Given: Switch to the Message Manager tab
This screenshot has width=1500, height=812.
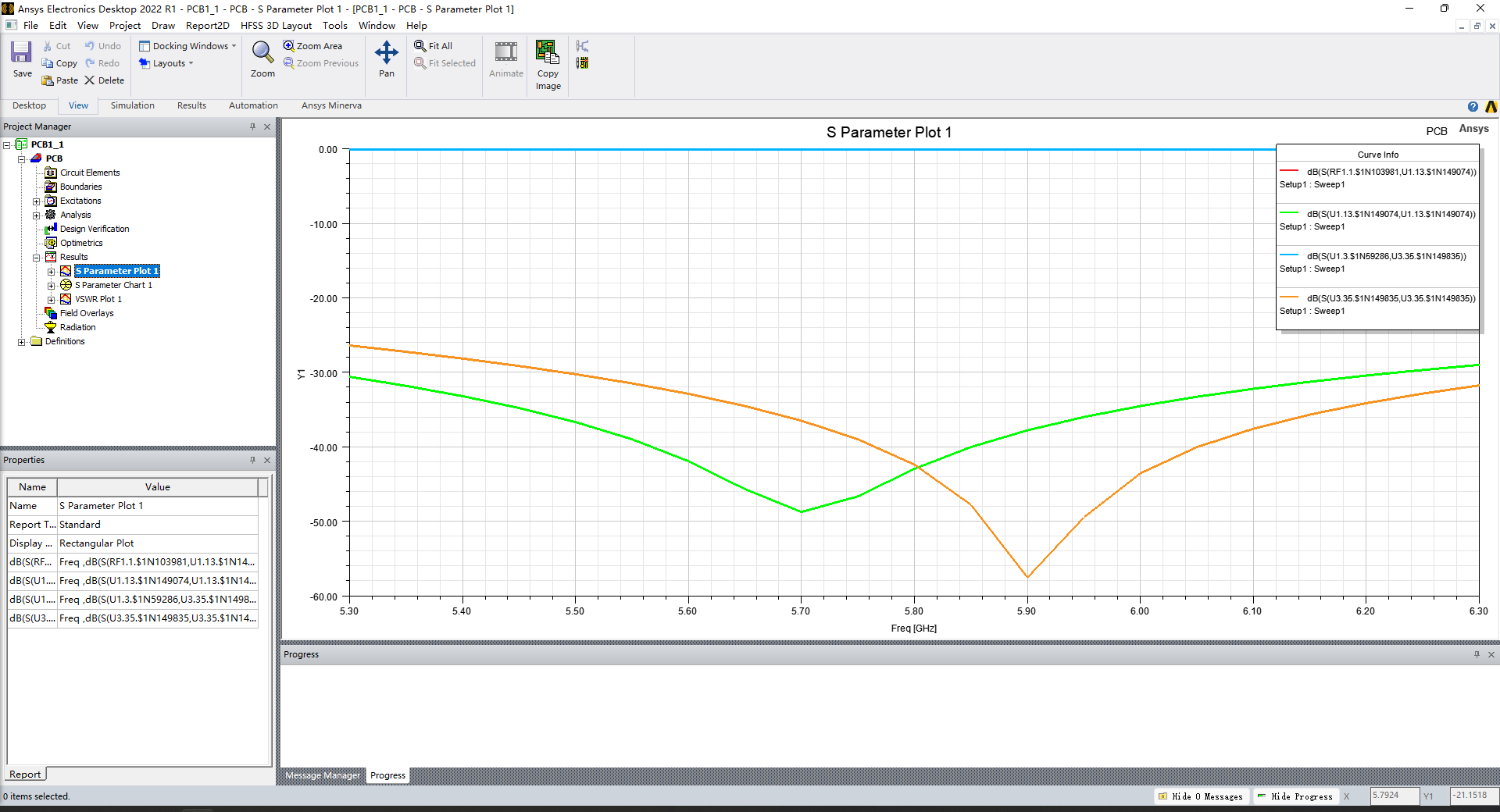Looking at the screenshot, I should pos(323,775).
